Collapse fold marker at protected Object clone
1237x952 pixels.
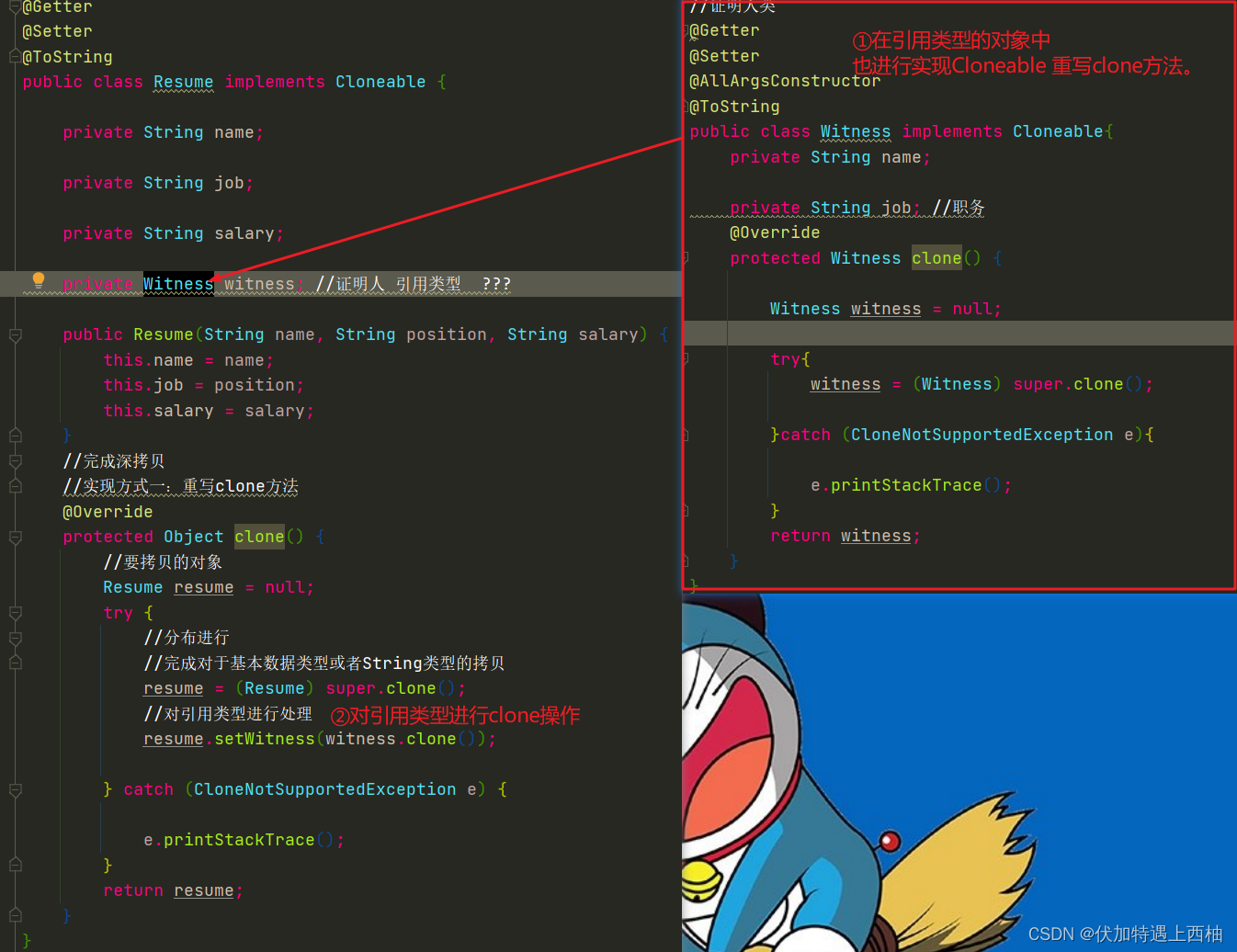point(15,538)
